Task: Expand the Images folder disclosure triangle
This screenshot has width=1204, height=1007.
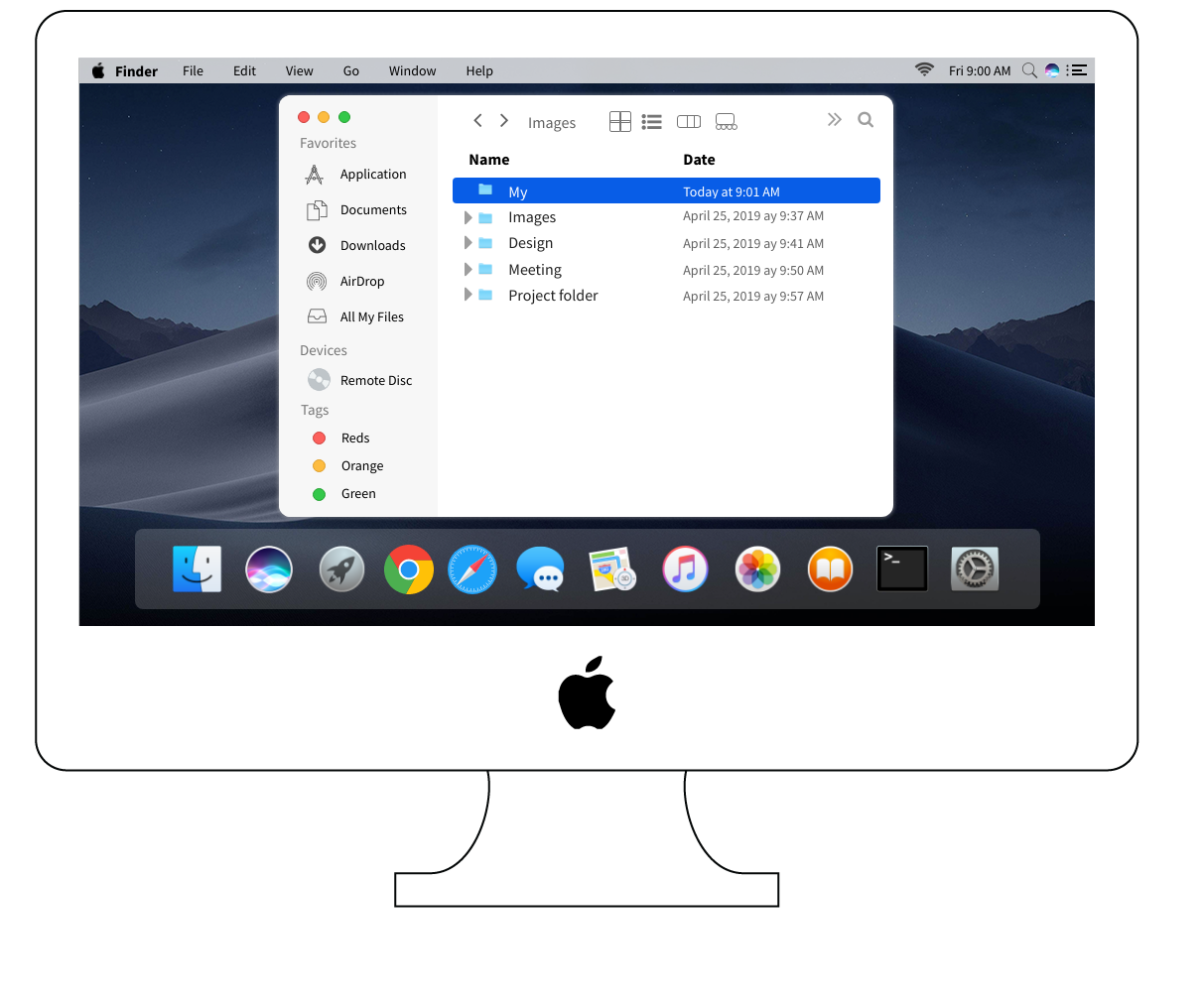Action: pos(468,216)
